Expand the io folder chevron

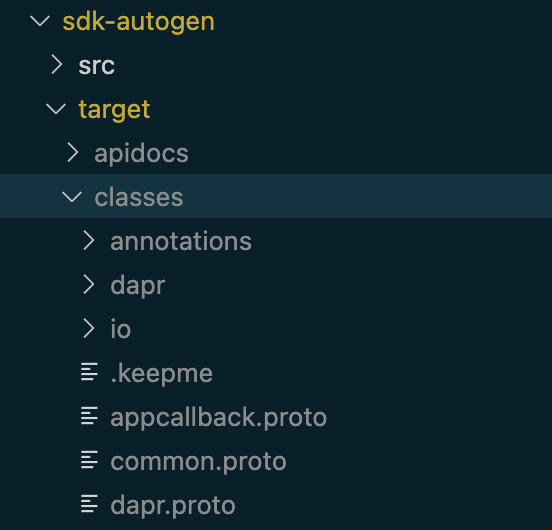click(88, 328)
